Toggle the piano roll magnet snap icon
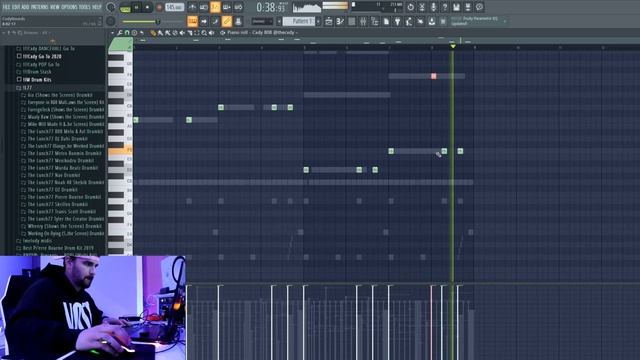 coord(127,33)
